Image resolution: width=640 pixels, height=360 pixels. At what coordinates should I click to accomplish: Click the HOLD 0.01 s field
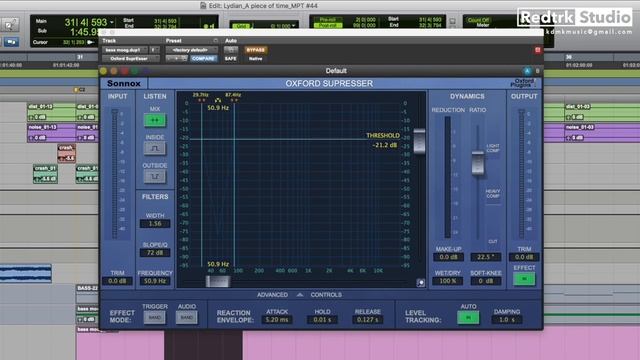tap(322, 320)
